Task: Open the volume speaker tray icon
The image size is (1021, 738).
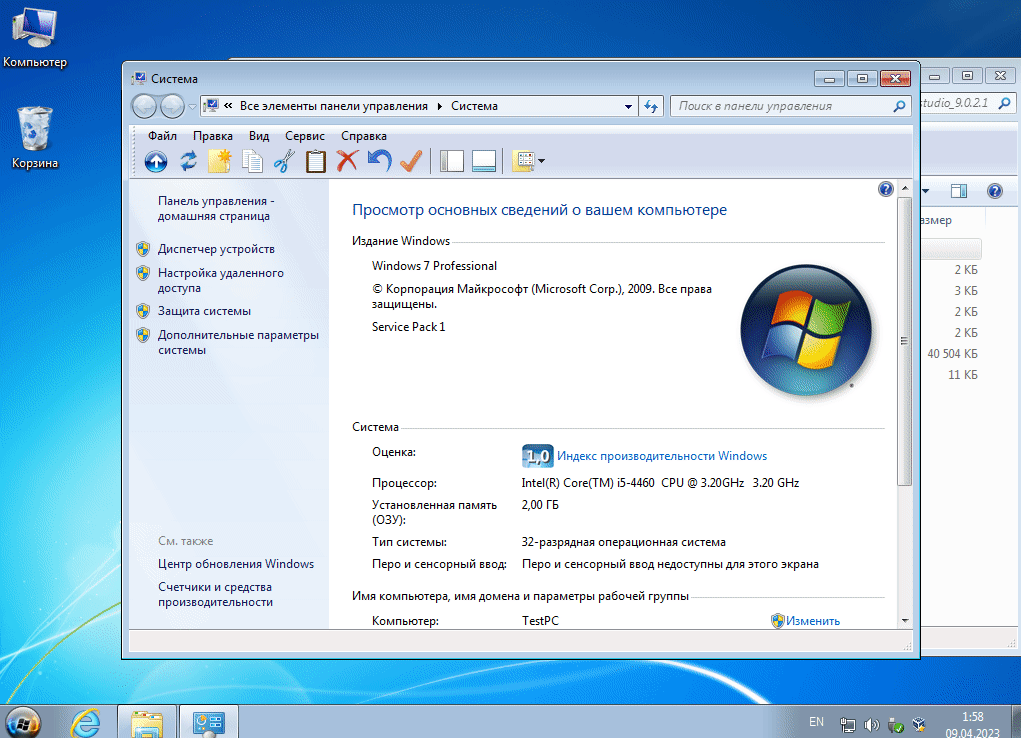Action: [871, 724]
